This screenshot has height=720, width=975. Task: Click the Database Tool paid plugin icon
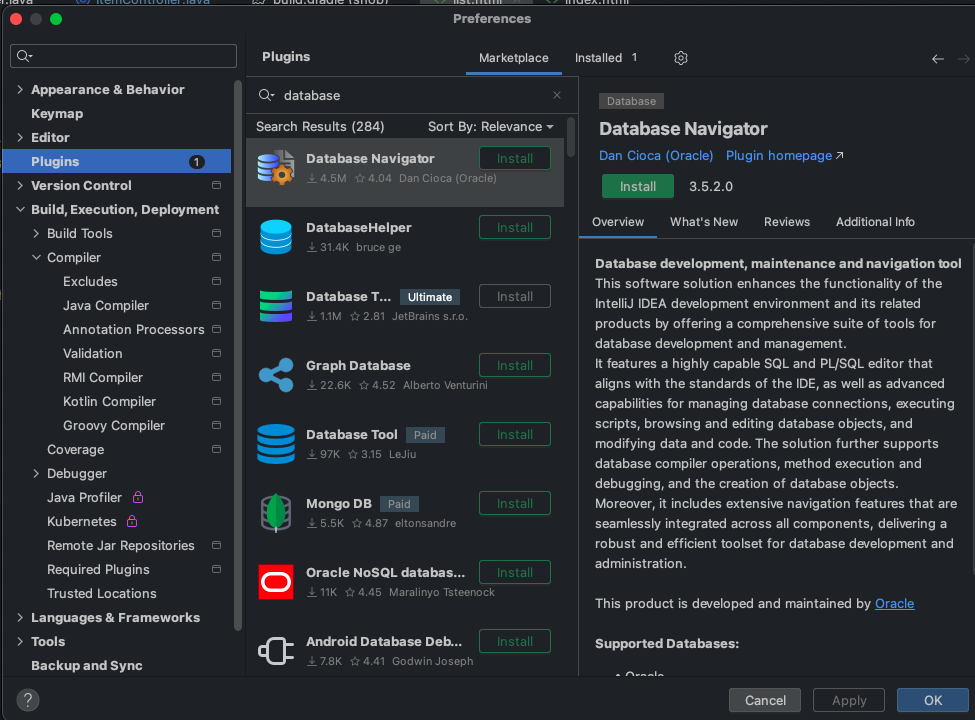tap(275, 444)
